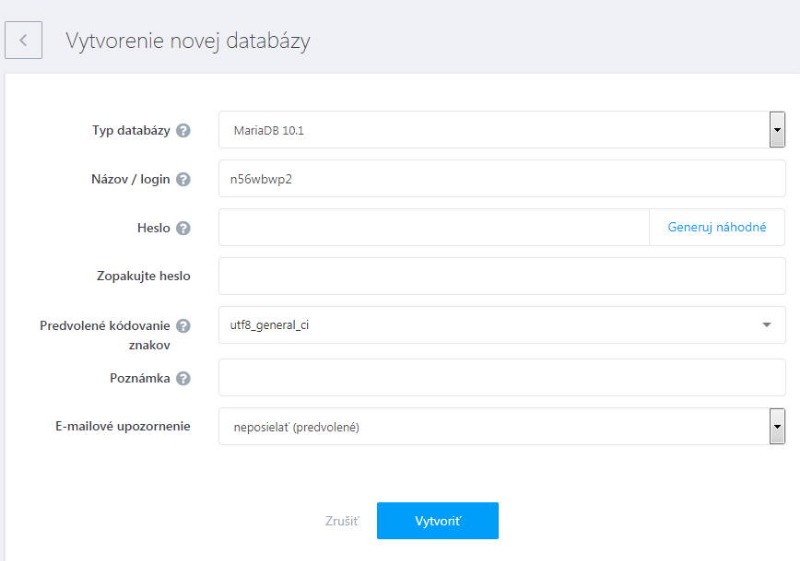Open help icon next to Názov / login
Image resolution: width=800 pixels, height=561 pixels.
coord(183,180)
